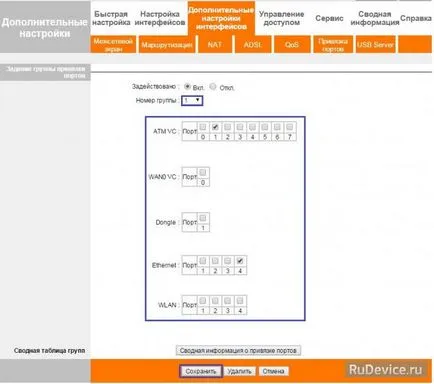Click the Отмена button
The width and height of the screenshot is (434, 384).
[273, 371]
